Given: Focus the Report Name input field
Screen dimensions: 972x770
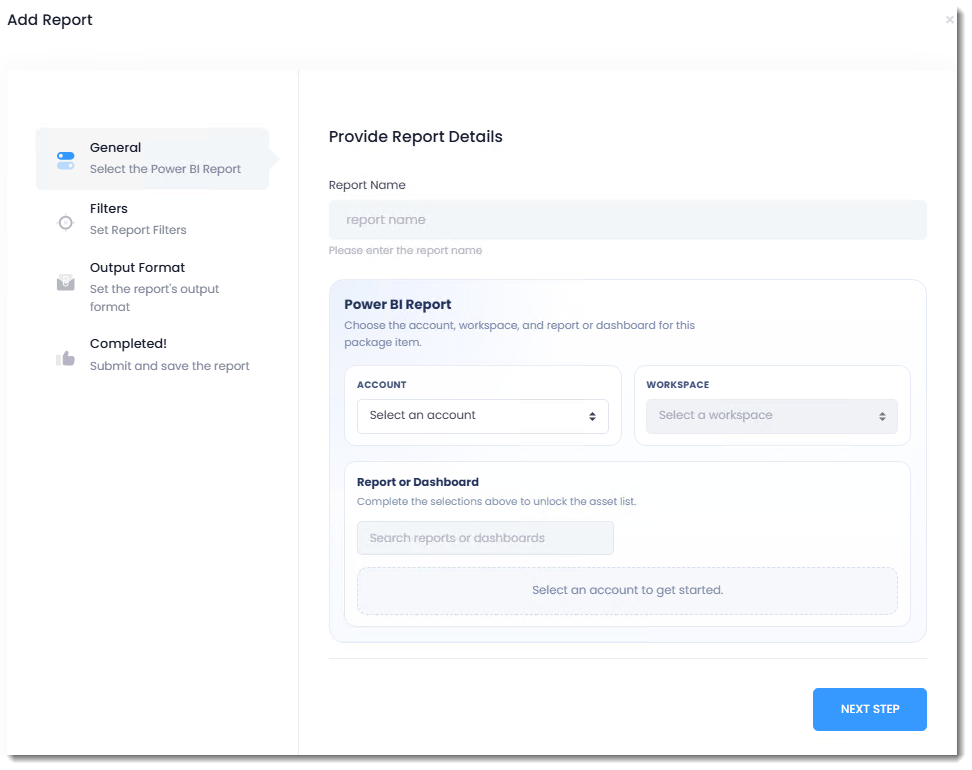Looking at the screenshot, I should tap(627, 220).
